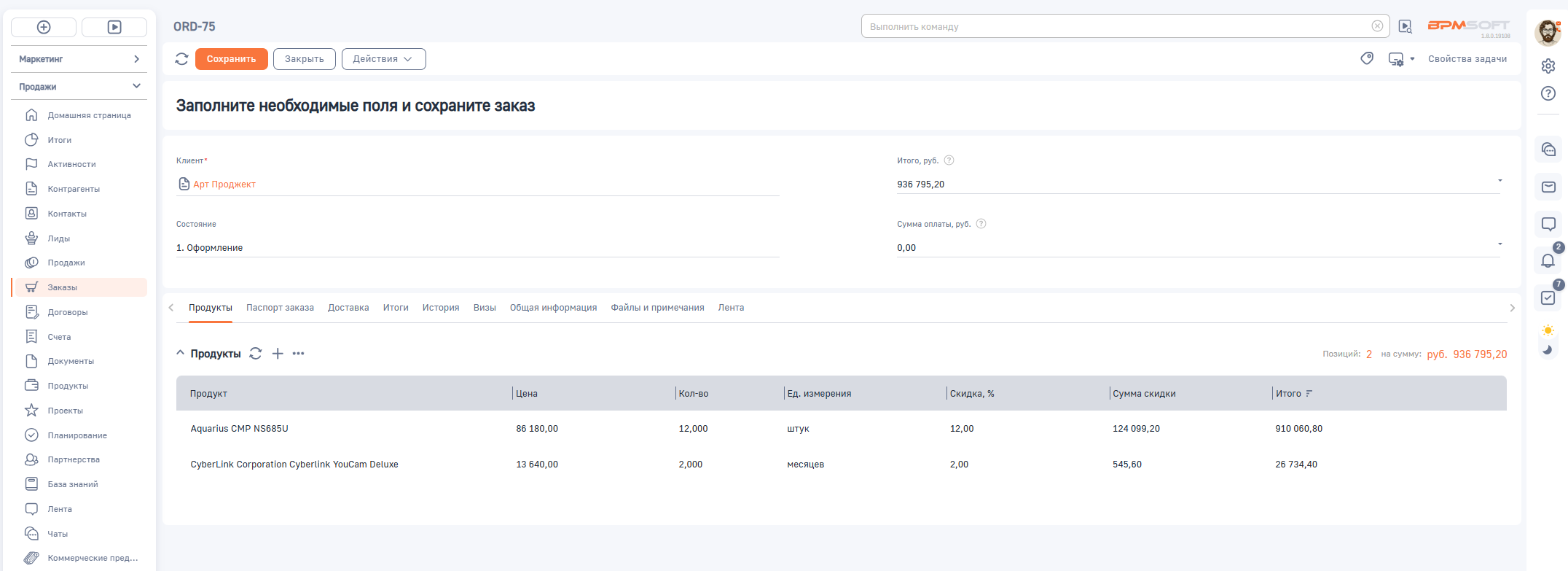Click the refresh icon next to Сохранить

click(x=181, y=59)
